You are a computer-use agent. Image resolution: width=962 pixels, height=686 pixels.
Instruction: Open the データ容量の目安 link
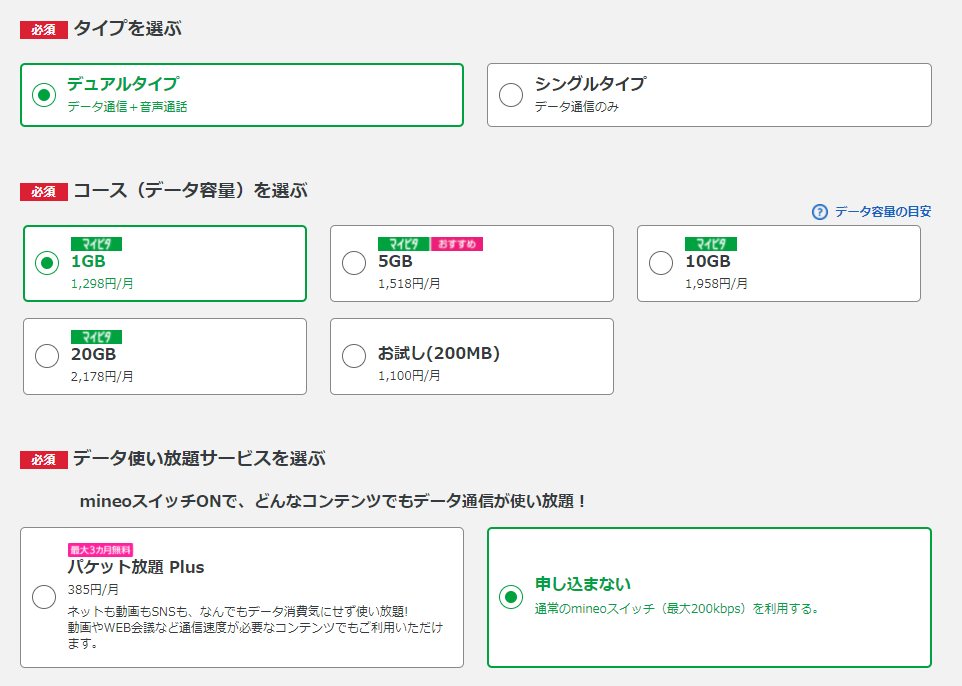883,212
